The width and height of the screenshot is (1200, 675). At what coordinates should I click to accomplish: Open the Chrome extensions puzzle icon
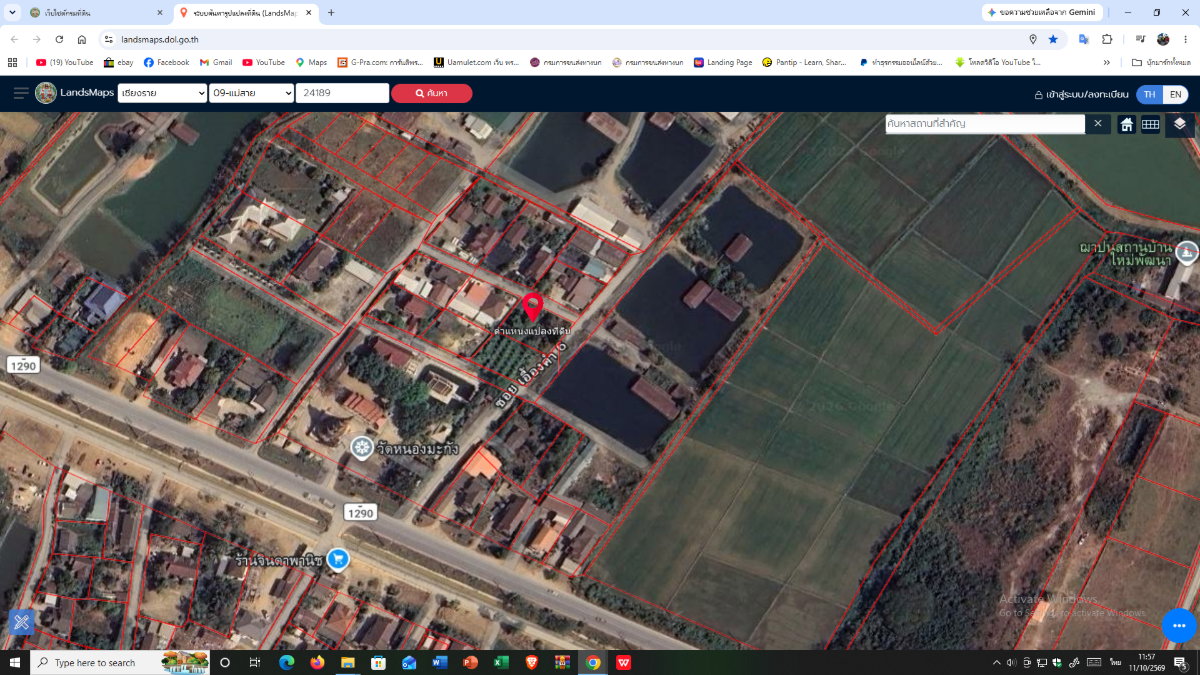[x=1107, y=39]
